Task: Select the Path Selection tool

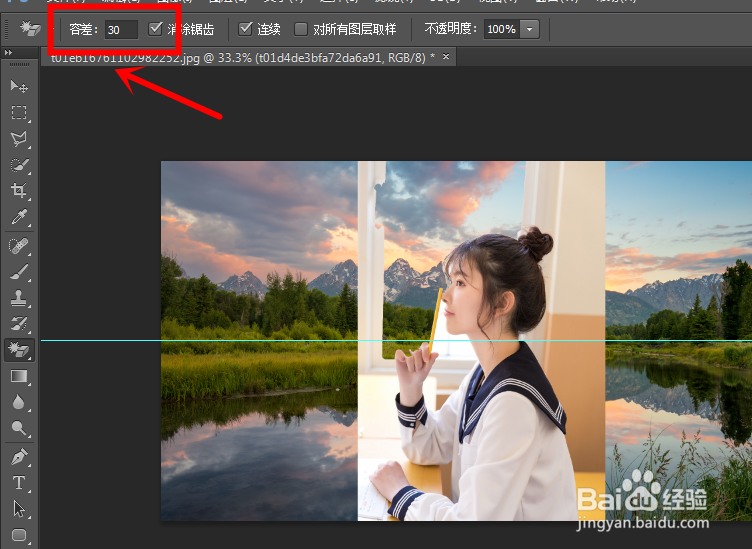Action: pos(19,509)
